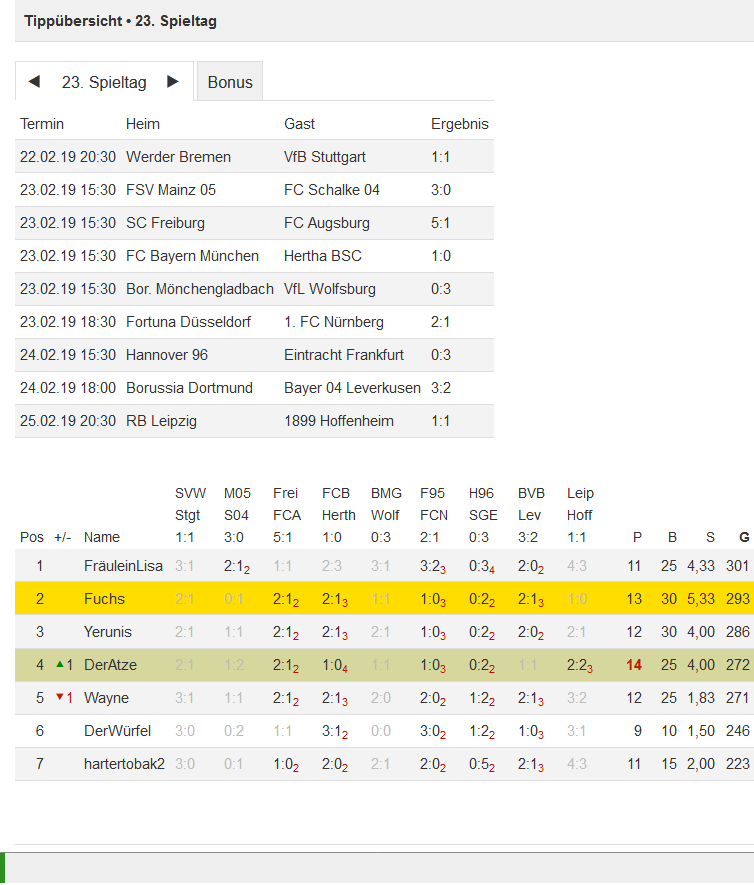Sort by the G total column header
This screenshot has width=754, height=885.
pyautogui.click(x=744, y=537)
